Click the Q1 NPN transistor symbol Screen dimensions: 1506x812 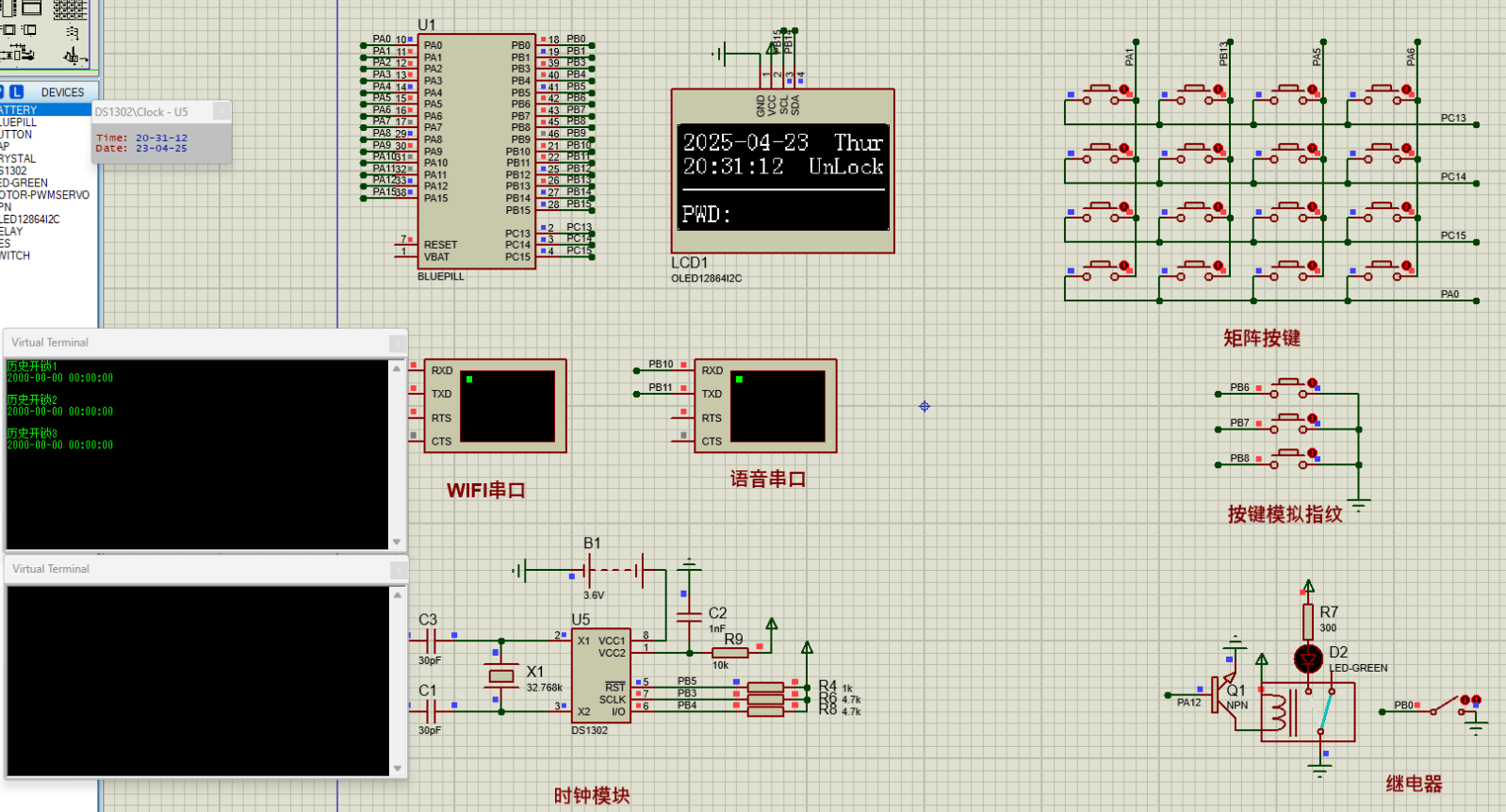click(1226, 695)
